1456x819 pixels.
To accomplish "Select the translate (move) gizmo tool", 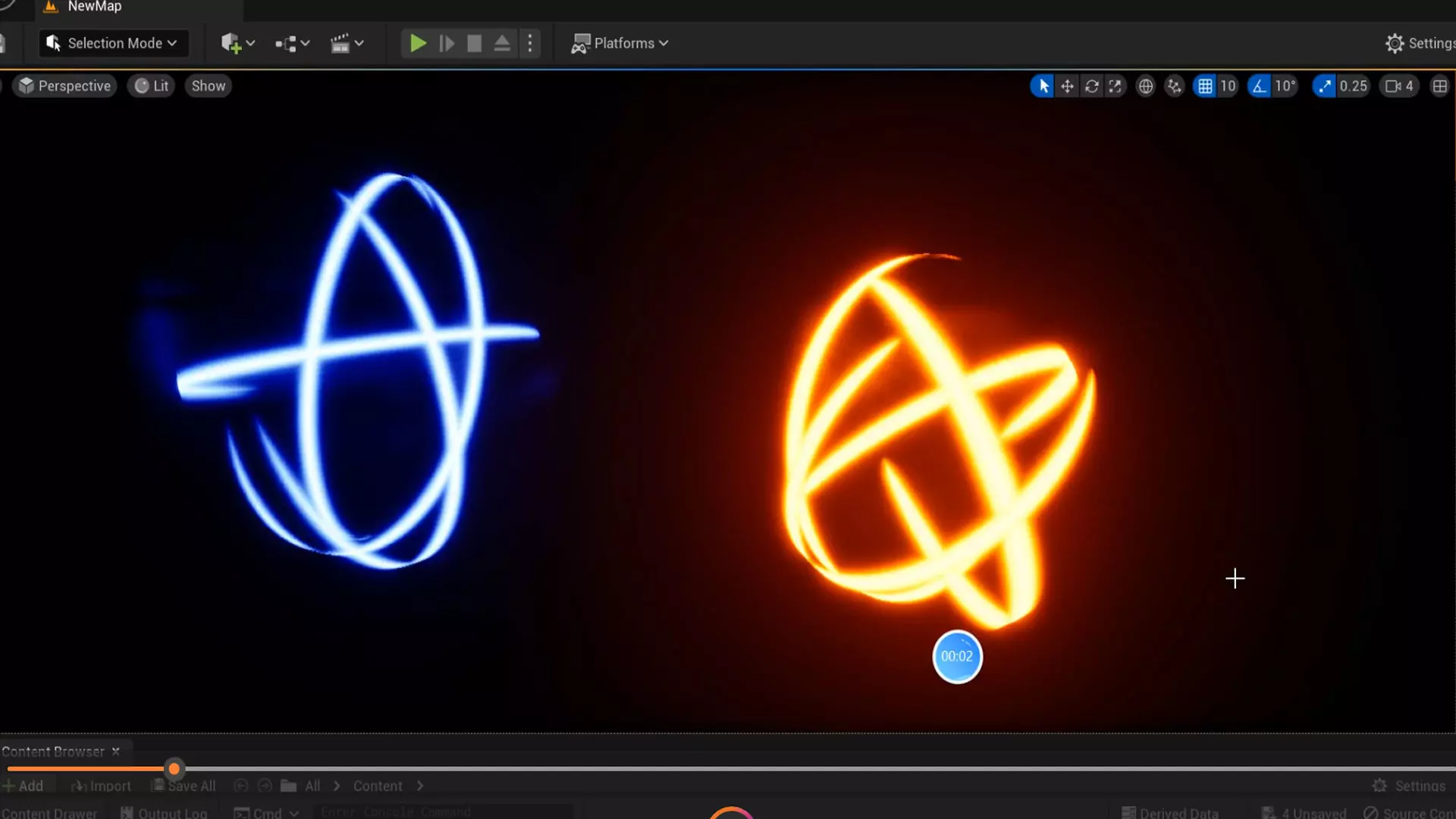I will point(1067,86).
